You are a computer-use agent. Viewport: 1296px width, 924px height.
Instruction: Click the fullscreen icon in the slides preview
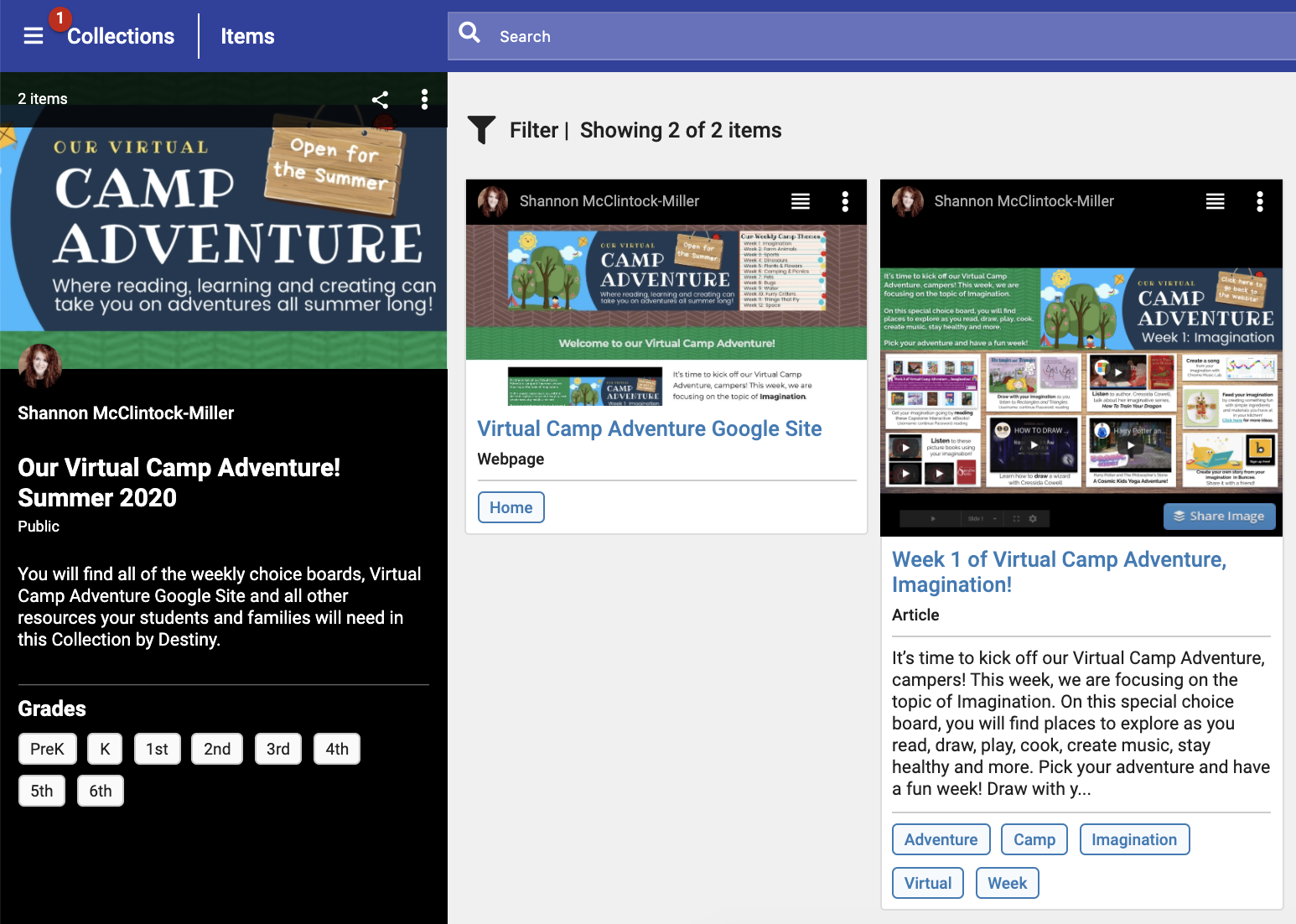1016,518
